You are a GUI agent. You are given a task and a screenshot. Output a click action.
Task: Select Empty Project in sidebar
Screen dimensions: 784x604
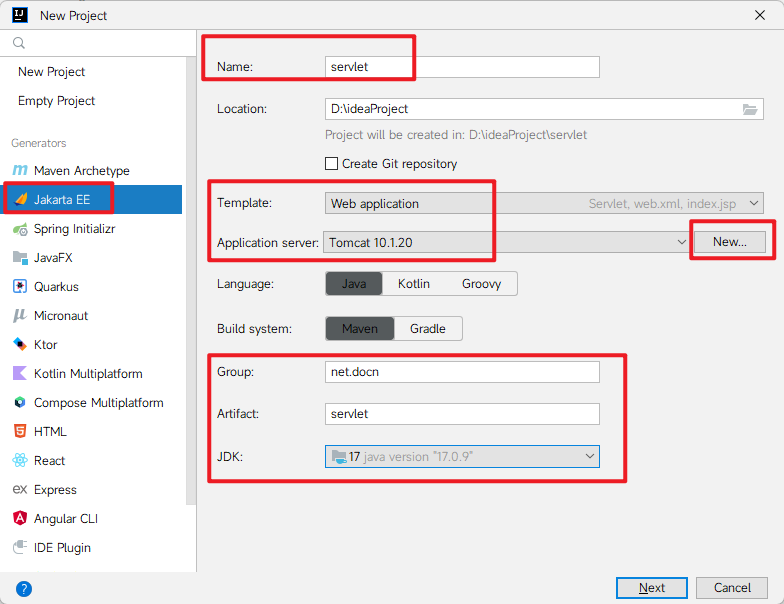tap(57, 101)
